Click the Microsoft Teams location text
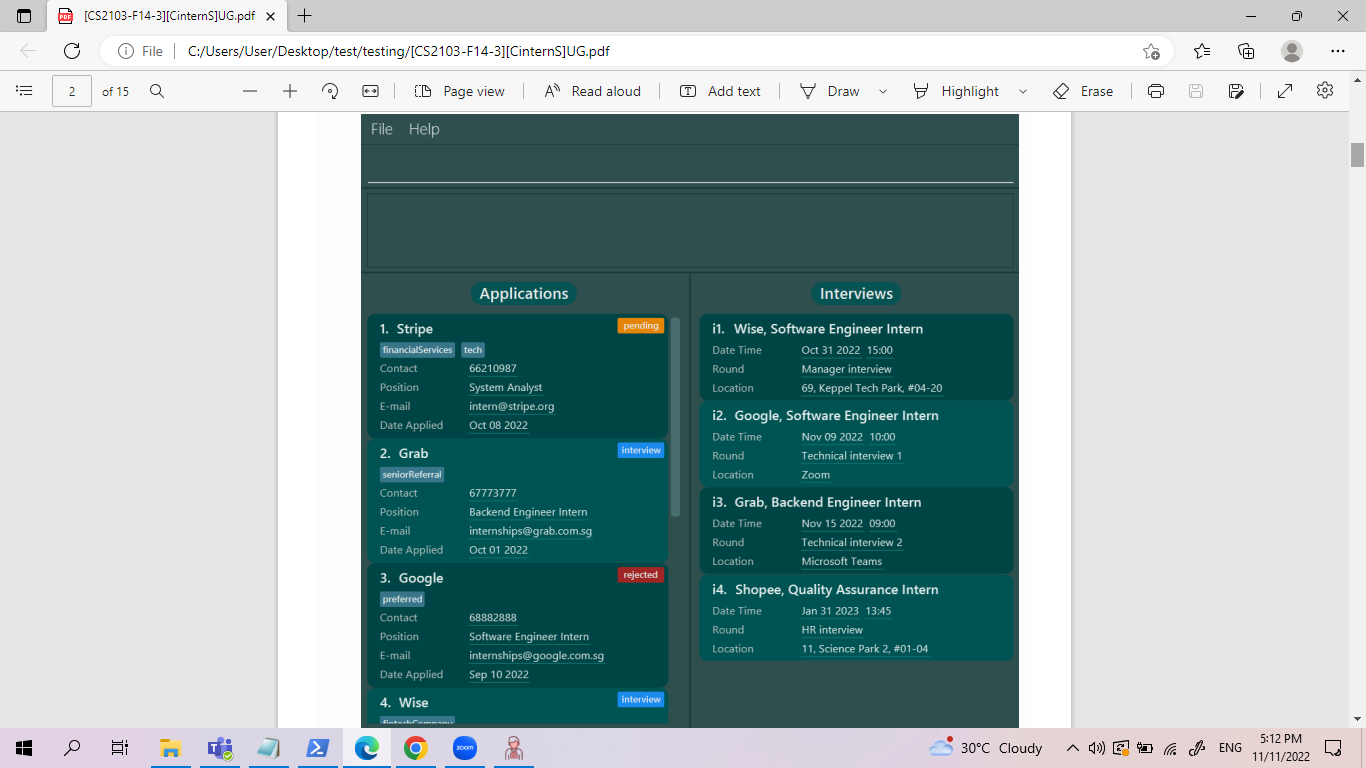This screenshot has width=1366, height=768. [x=842, y=562]
